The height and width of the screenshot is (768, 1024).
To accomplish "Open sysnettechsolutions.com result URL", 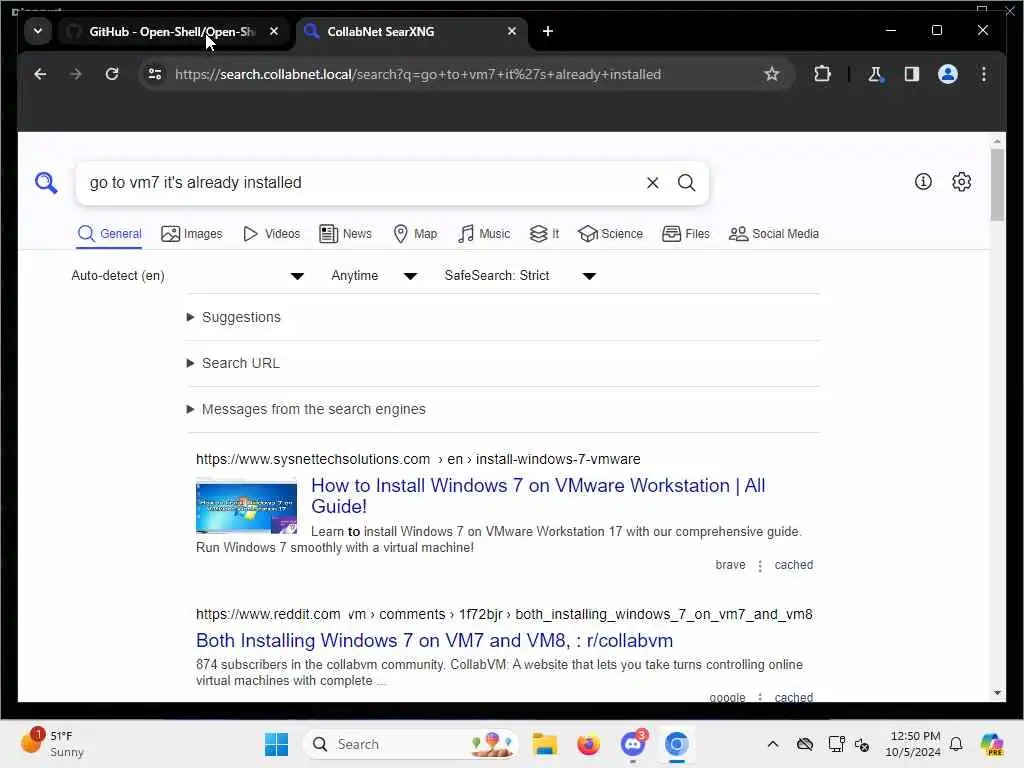I will click(x=418, y=459).
